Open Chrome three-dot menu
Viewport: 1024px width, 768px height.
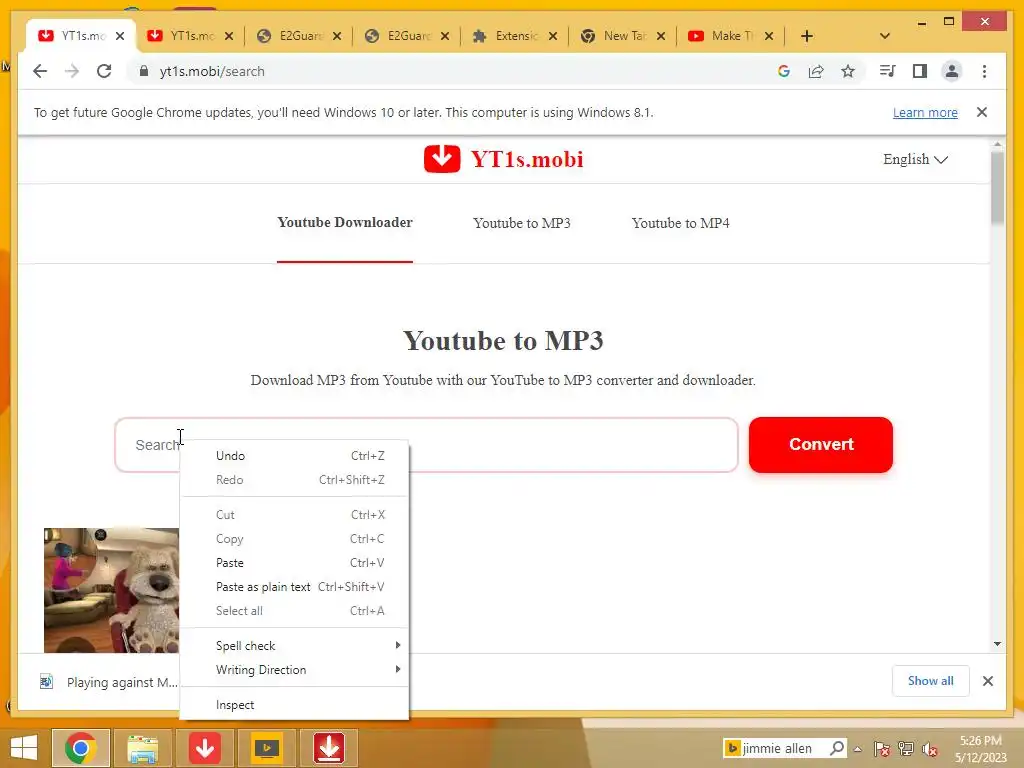click(x=984, y=71)
